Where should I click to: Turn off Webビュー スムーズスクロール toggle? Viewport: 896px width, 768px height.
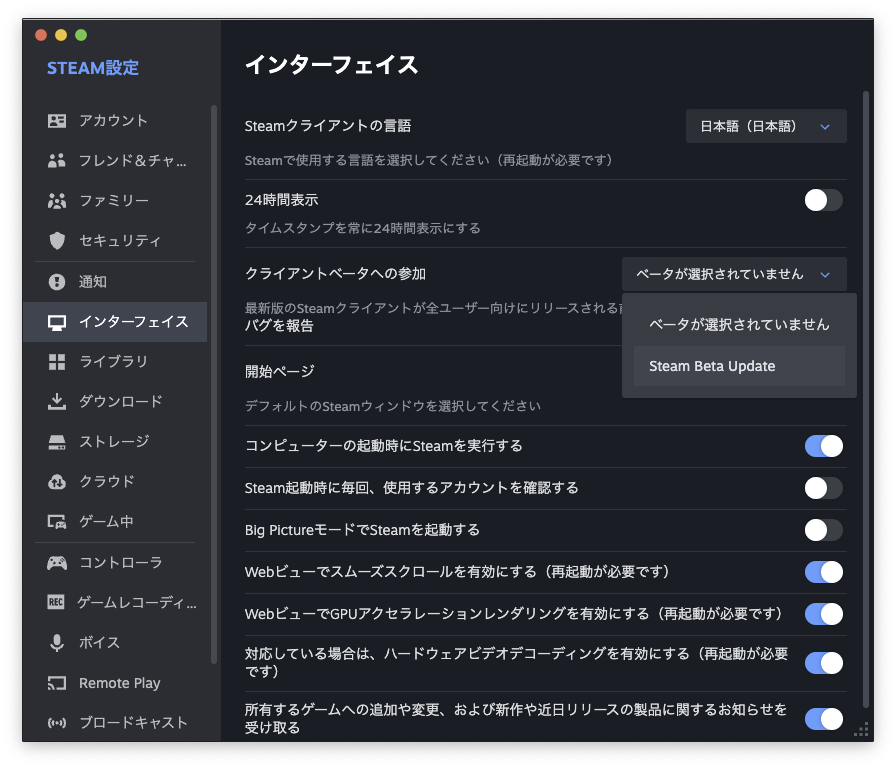823,572
